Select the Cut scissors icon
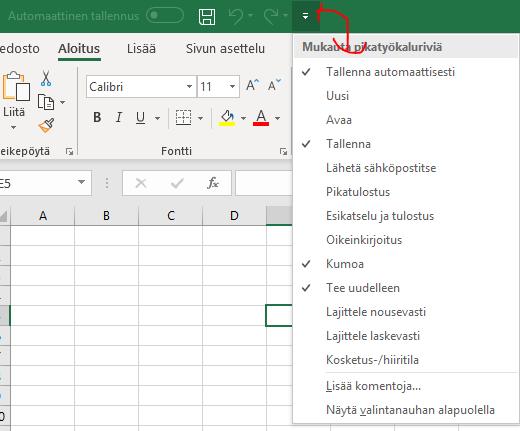The image size is (520, 431). [x=46, y=78]
